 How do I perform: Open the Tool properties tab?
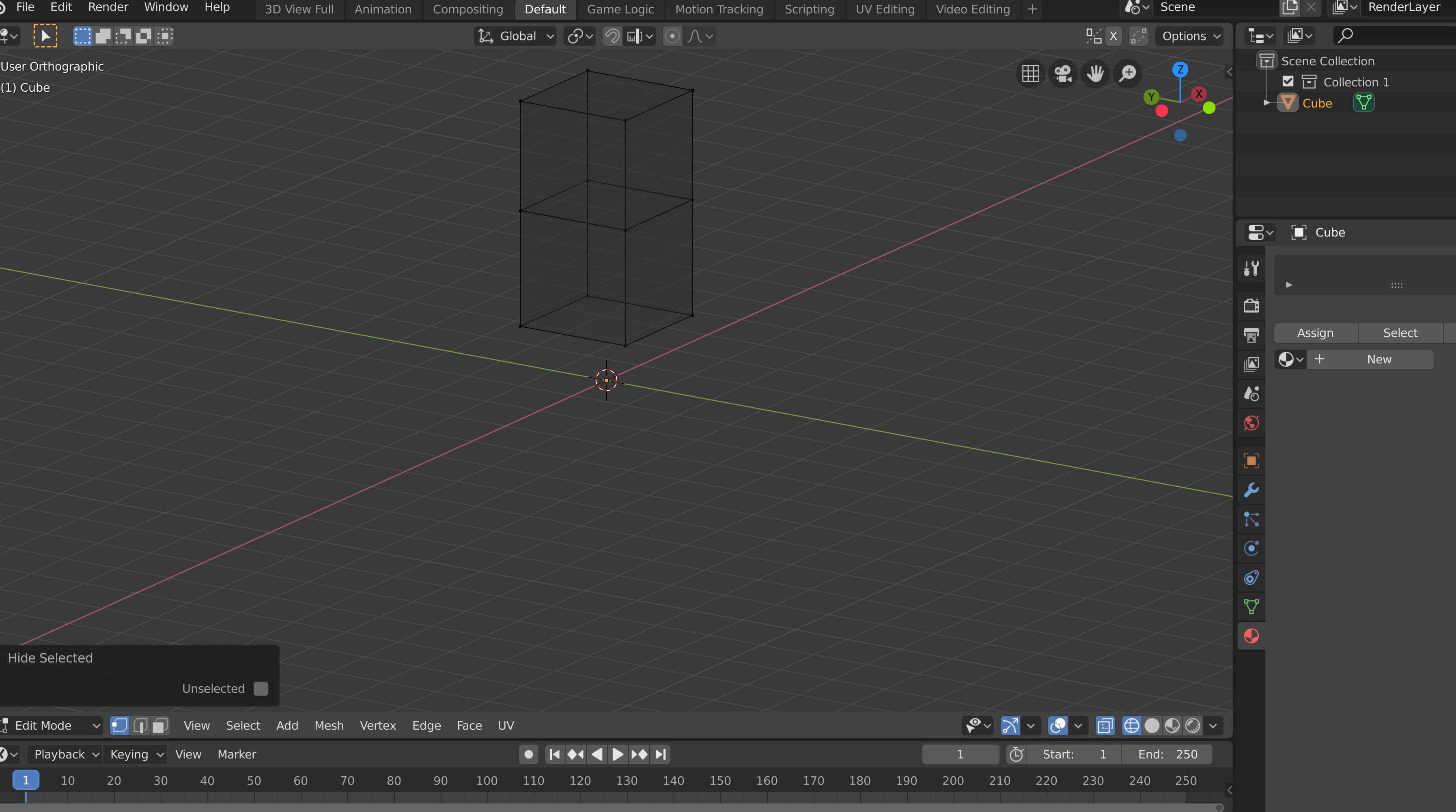[x=1251, y=269]
